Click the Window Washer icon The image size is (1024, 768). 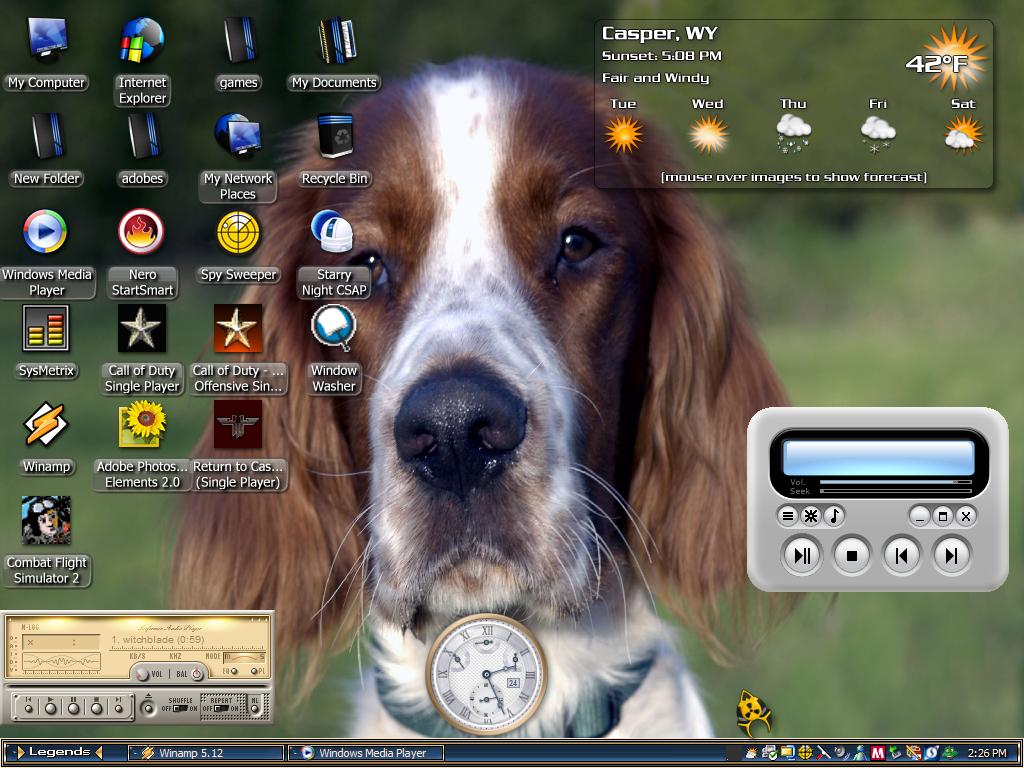(333, 328)
